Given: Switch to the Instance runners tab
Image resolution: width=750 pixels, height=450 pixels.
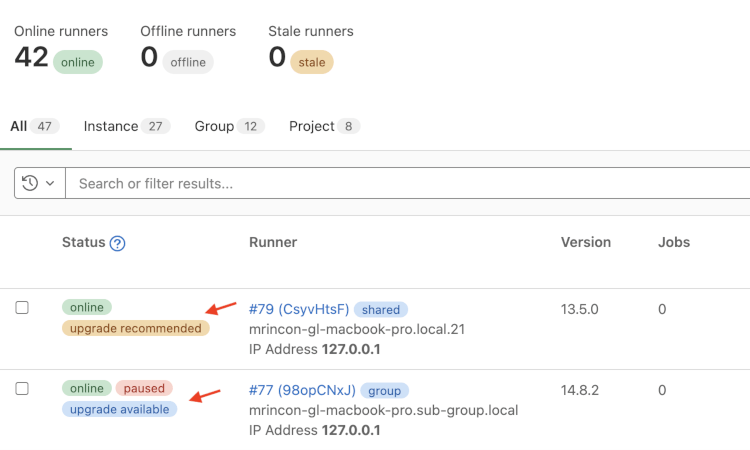Looking at the screenshot, I should click(x=126, y=126).
